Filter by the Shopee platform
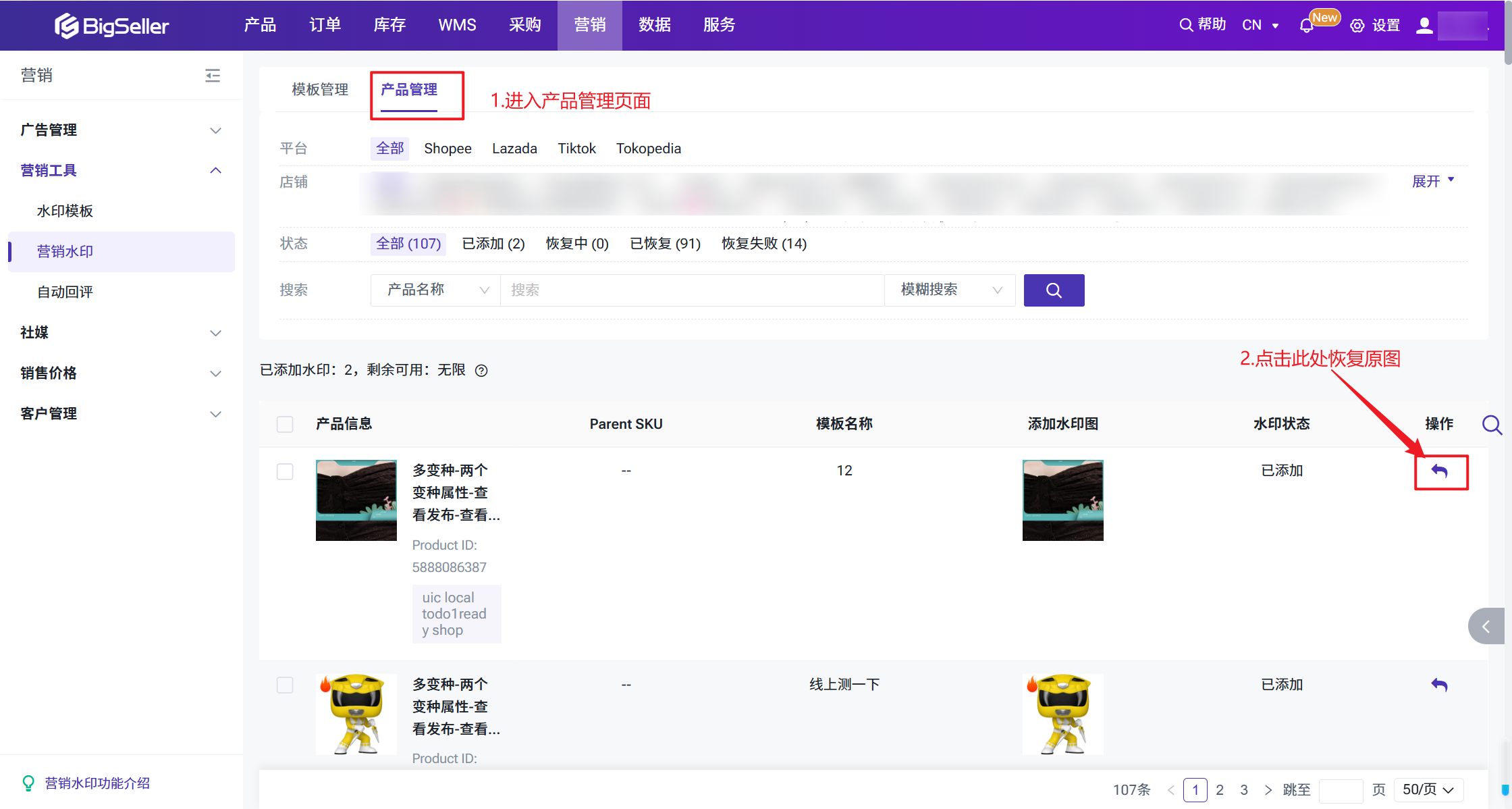Screen dimensions: 1512x809 tap(448, 149)
